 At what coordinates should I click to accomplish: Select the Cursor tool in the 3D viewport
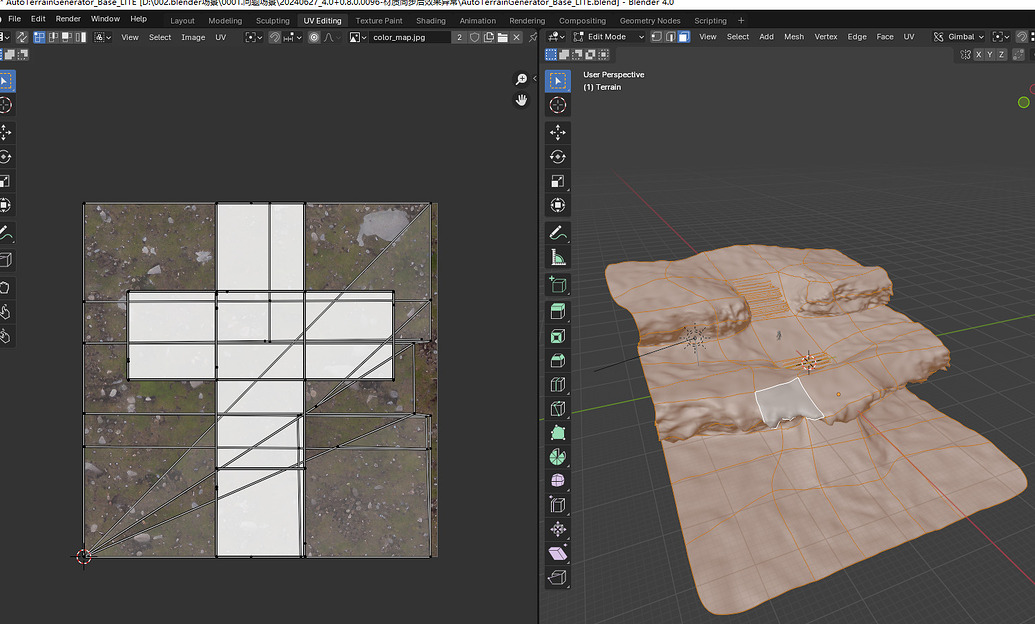pos(558,105)
